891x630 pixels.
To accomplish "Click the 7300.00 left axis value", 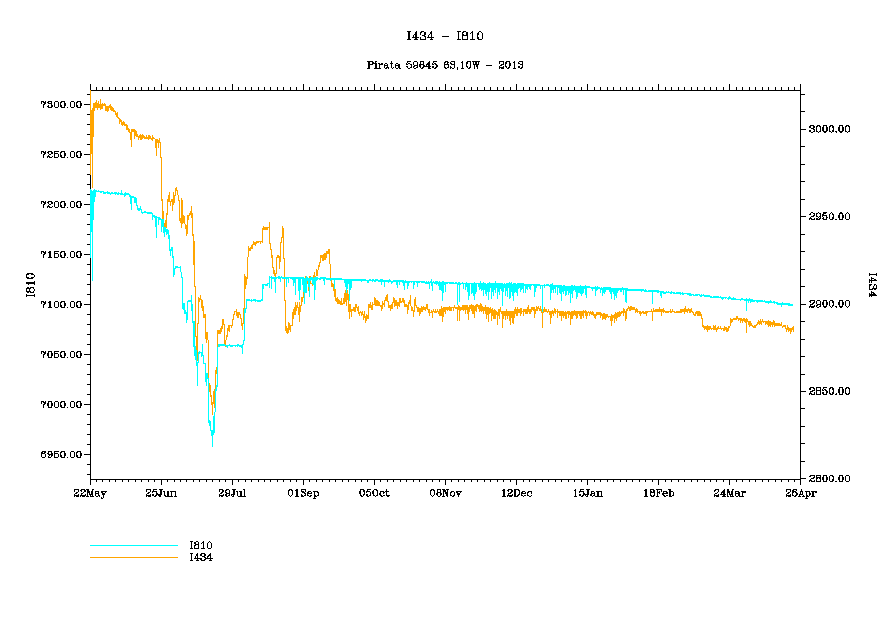I will pos(60,105).
